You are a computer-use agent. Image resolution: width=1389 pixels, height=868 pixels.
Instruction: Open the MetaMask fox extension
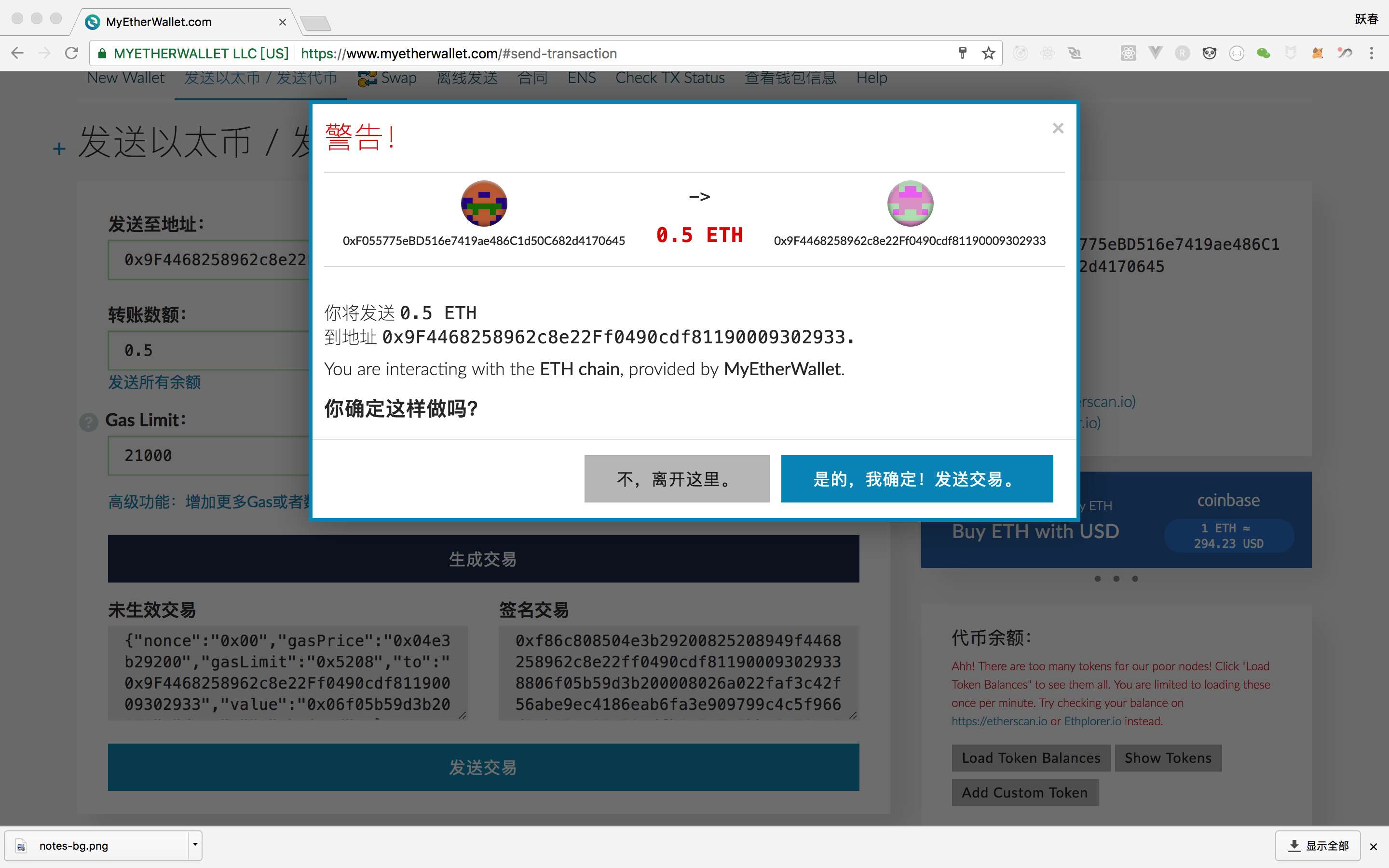(1317, 54)
